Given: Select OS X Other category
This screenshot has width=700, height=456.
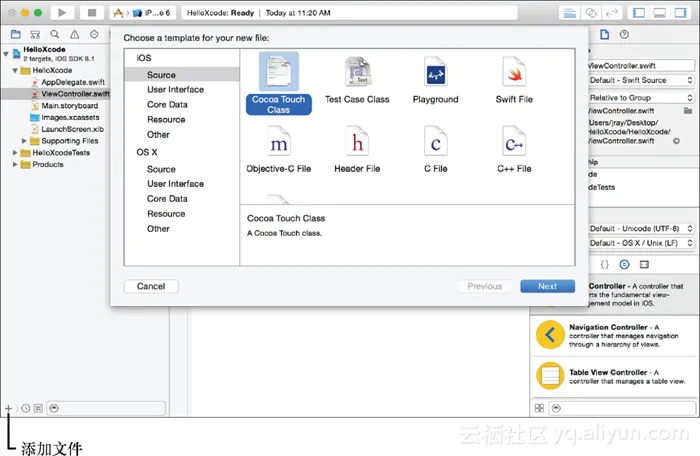Looking at the screenshot, I should [158, 229].
